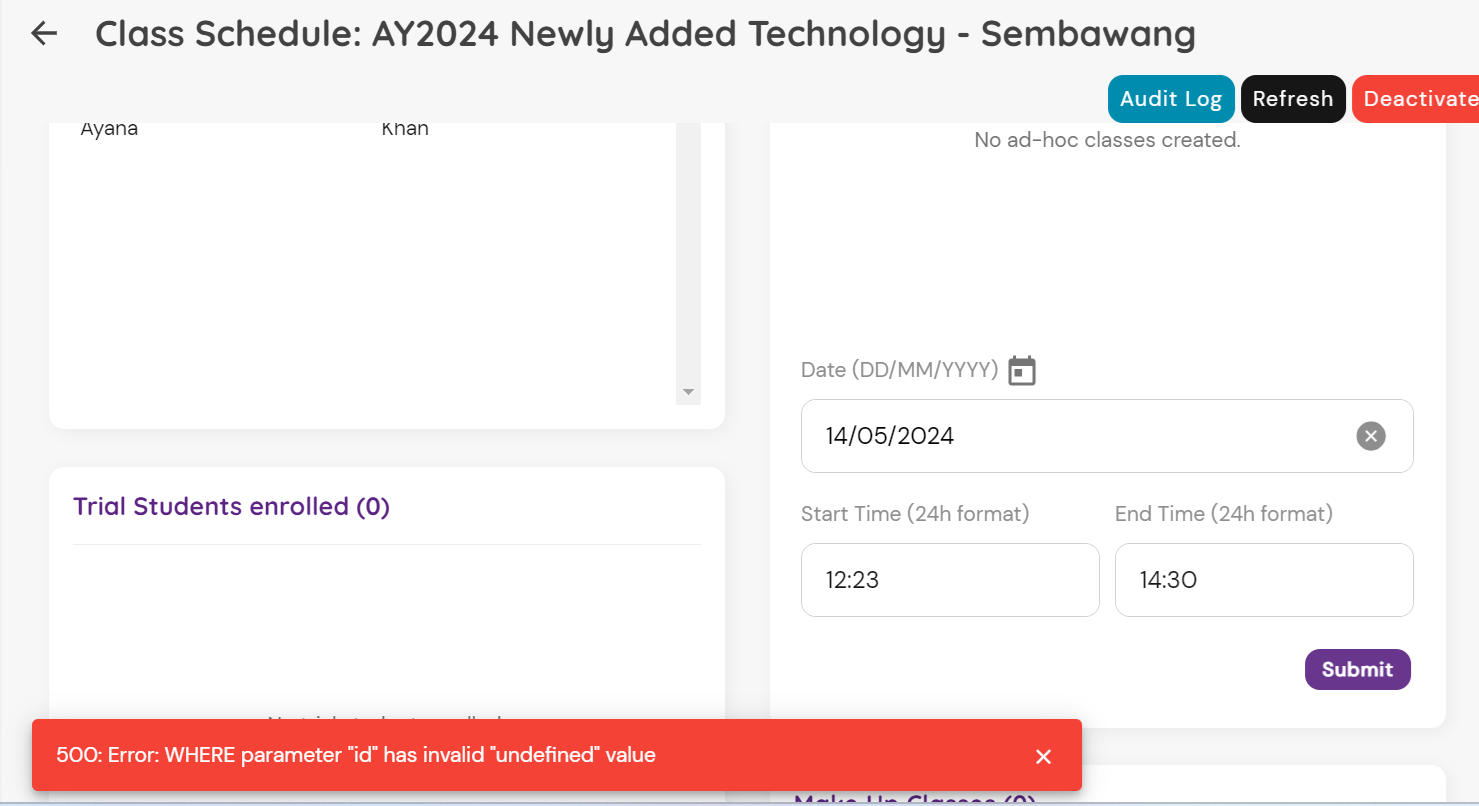Viewport: 1479px width, 806px height.
Task: Edit the End Time field showing 14:30
Action: pyautogui.click(x=1263, y=580)
